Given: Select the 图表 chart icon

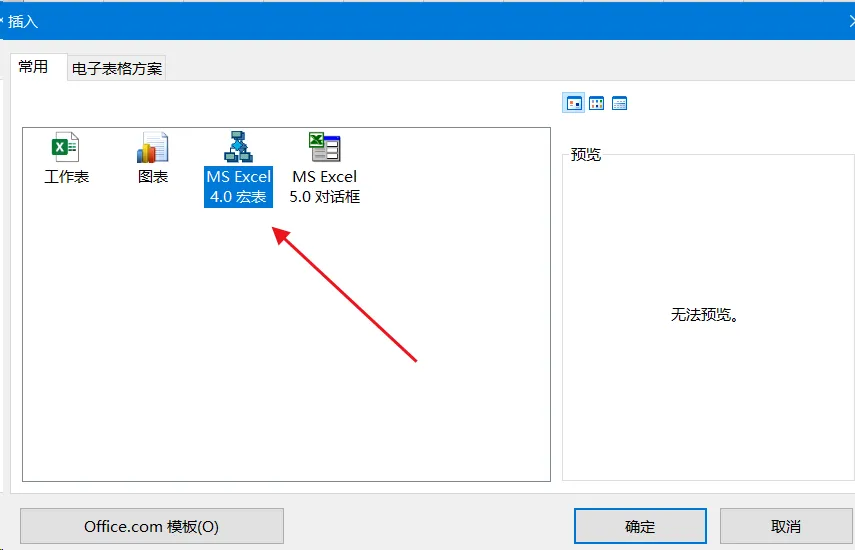Looking at the screenshot, I should (153, 158).
